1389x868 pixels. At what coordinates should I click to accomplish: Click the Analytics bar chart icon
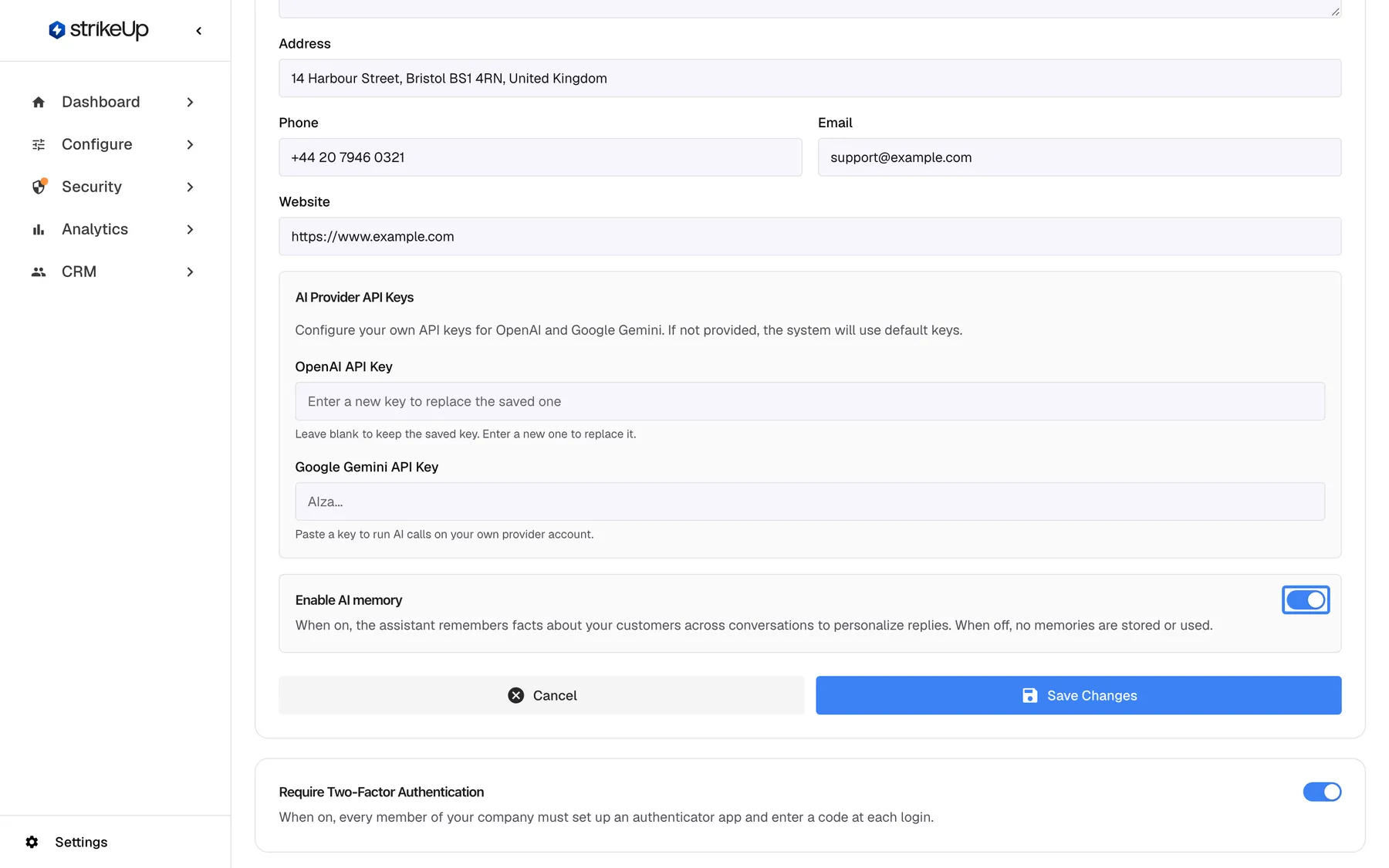point(39,229)
